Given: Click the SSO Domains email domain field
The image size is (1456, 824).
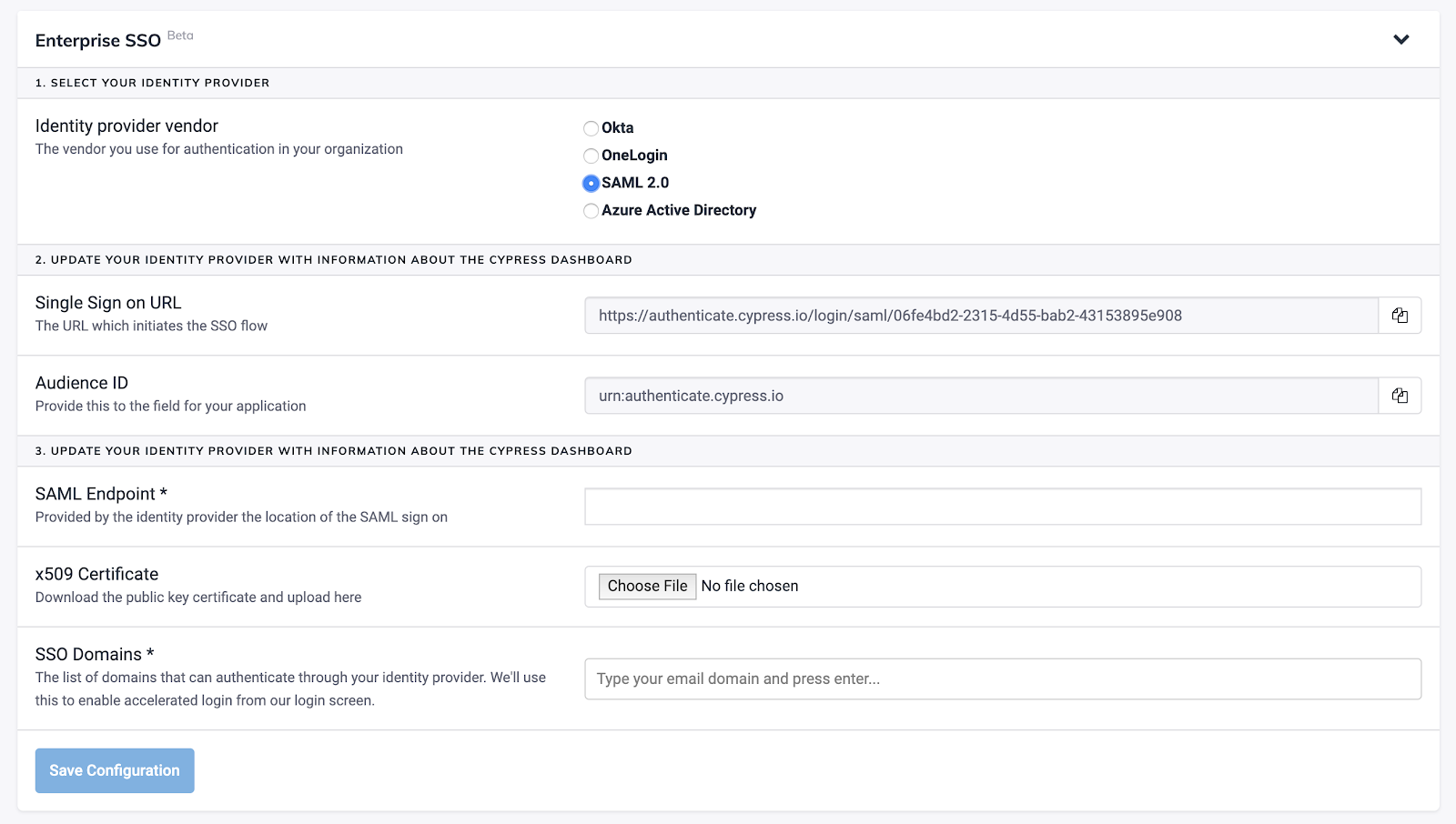Looking at the screenshot, I should (1002, 679).
